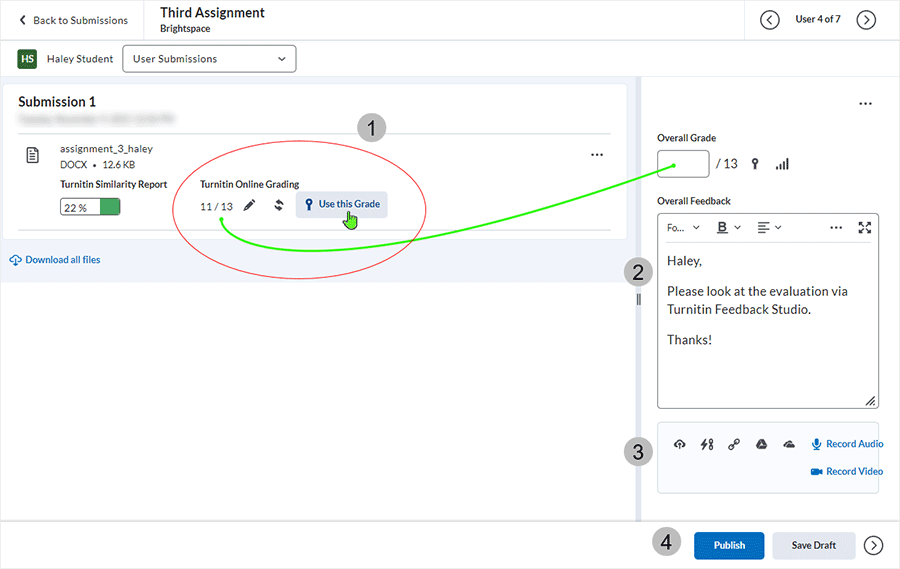This screenshot has width=900, height=569.
Task: Click the Submission 1 heading
Action: (x=57, y=102)
